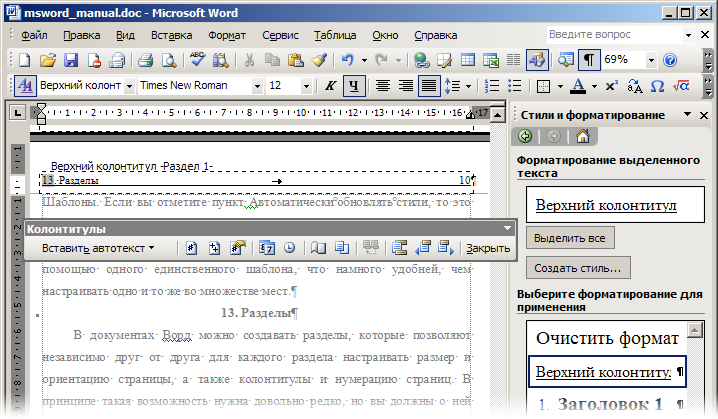Cut selection with the scissors icon
The image size is (718, 419).
tap(249, 60)
